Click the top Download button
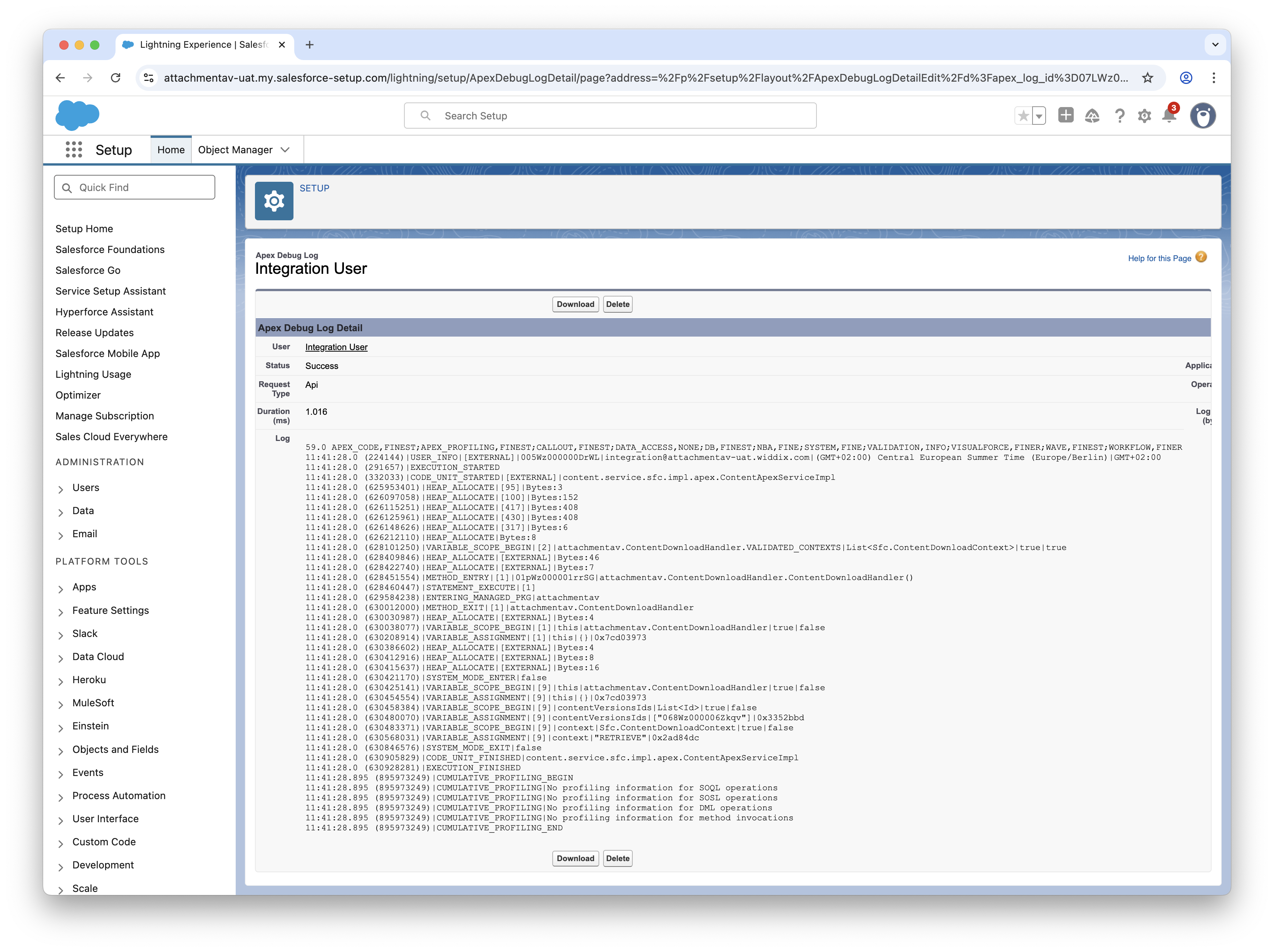The image size is (1274, 952). tap(575, 304)
